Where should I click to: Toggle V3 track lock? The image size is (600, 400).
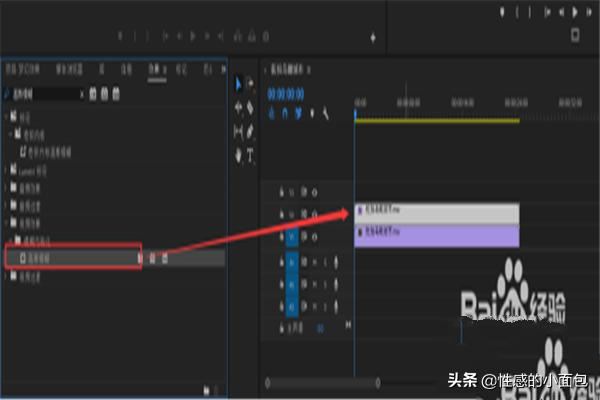282,191
